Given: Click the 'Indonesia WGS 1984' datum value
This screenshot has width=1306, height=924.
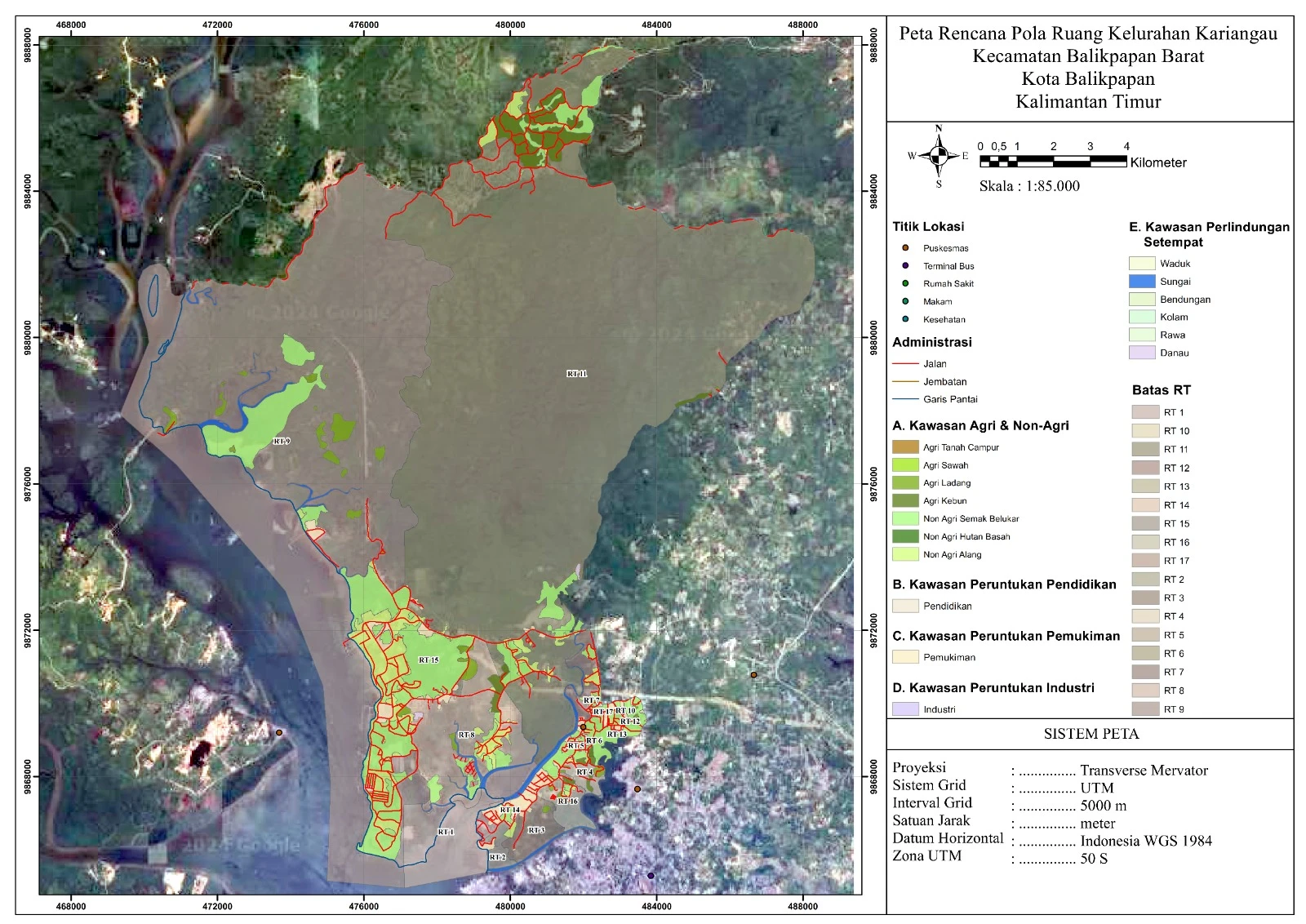Looking at the screenshot, I should click(x=1146, y=841).
